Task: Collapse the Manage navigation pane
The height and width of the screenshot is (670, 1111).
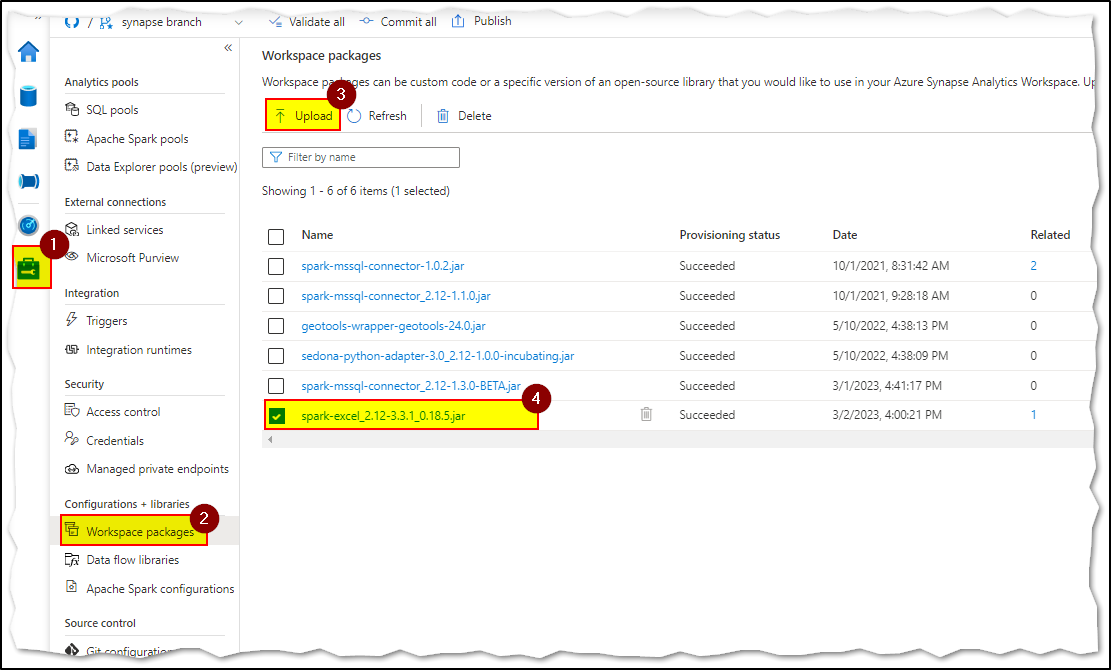Action: [228, 47]
